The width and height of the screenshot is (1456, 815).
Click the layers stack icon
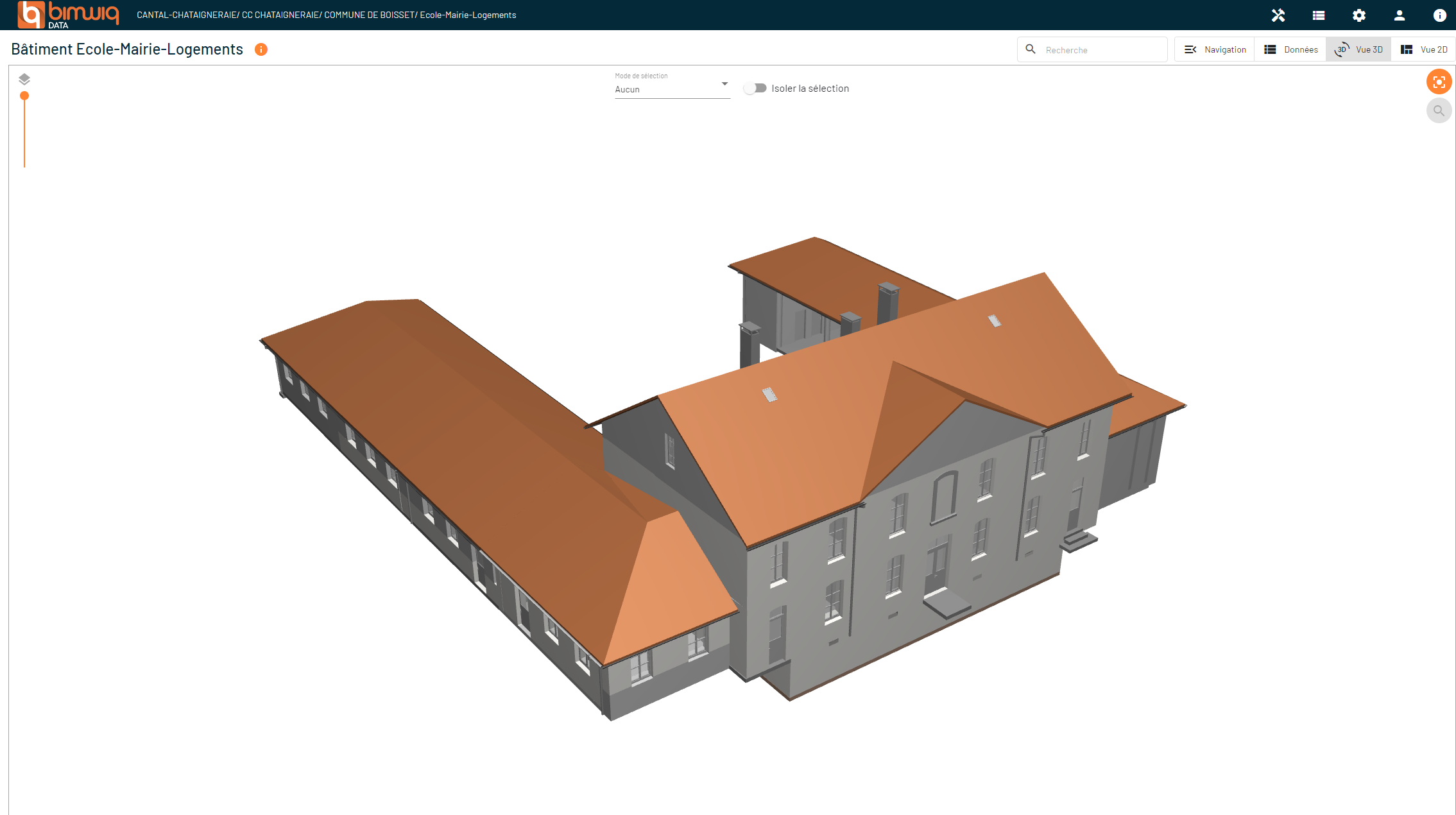coord(24,79)
